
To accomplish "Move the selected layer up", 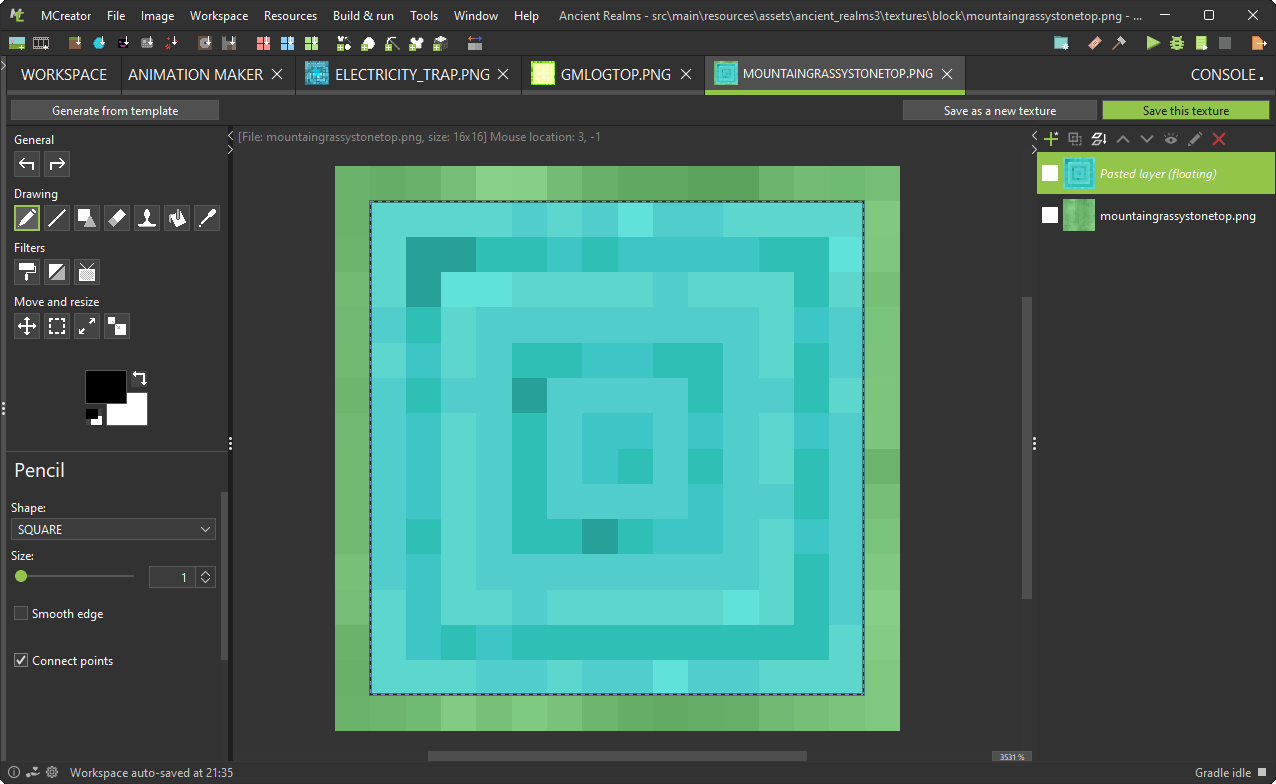I will click(x=1122, y=139).
